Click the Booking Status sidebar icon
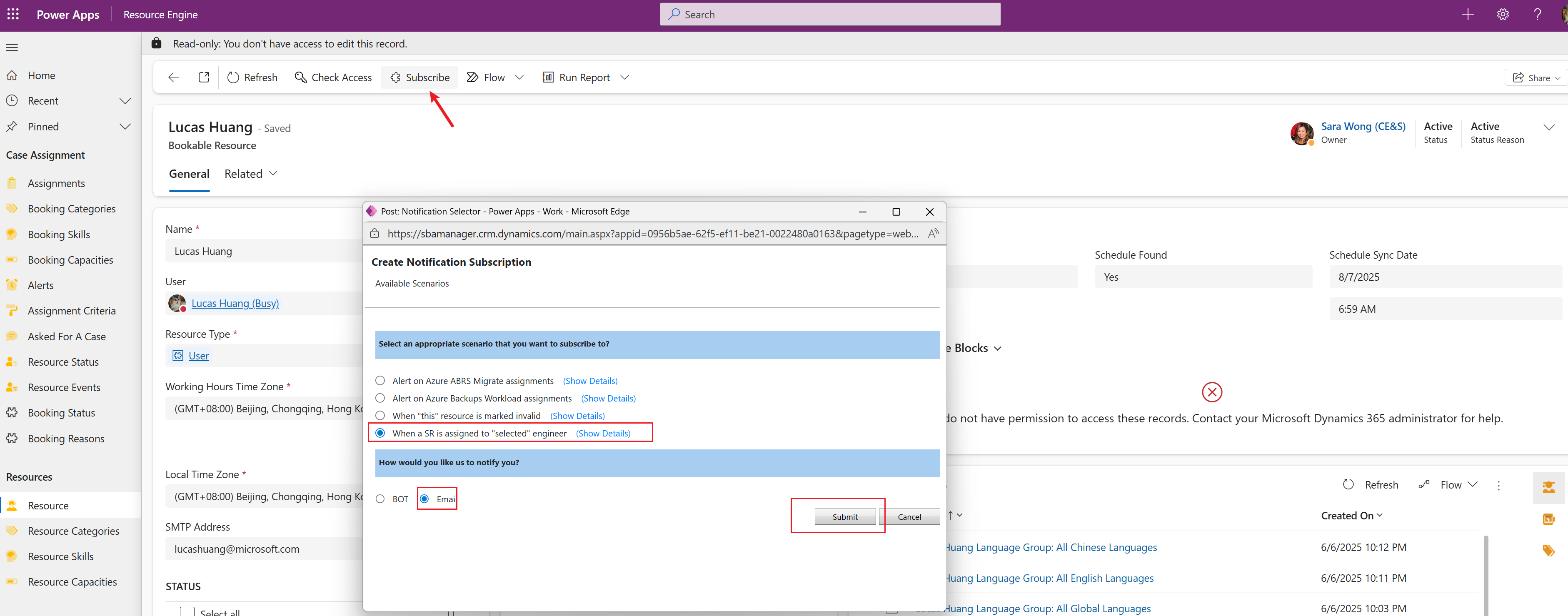This screenshot has width=1568, height=616. pos(12,413)
